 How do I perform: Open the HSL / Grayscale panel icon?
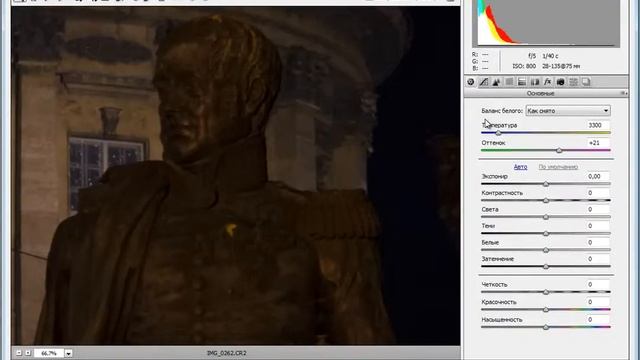coord(509,82)
